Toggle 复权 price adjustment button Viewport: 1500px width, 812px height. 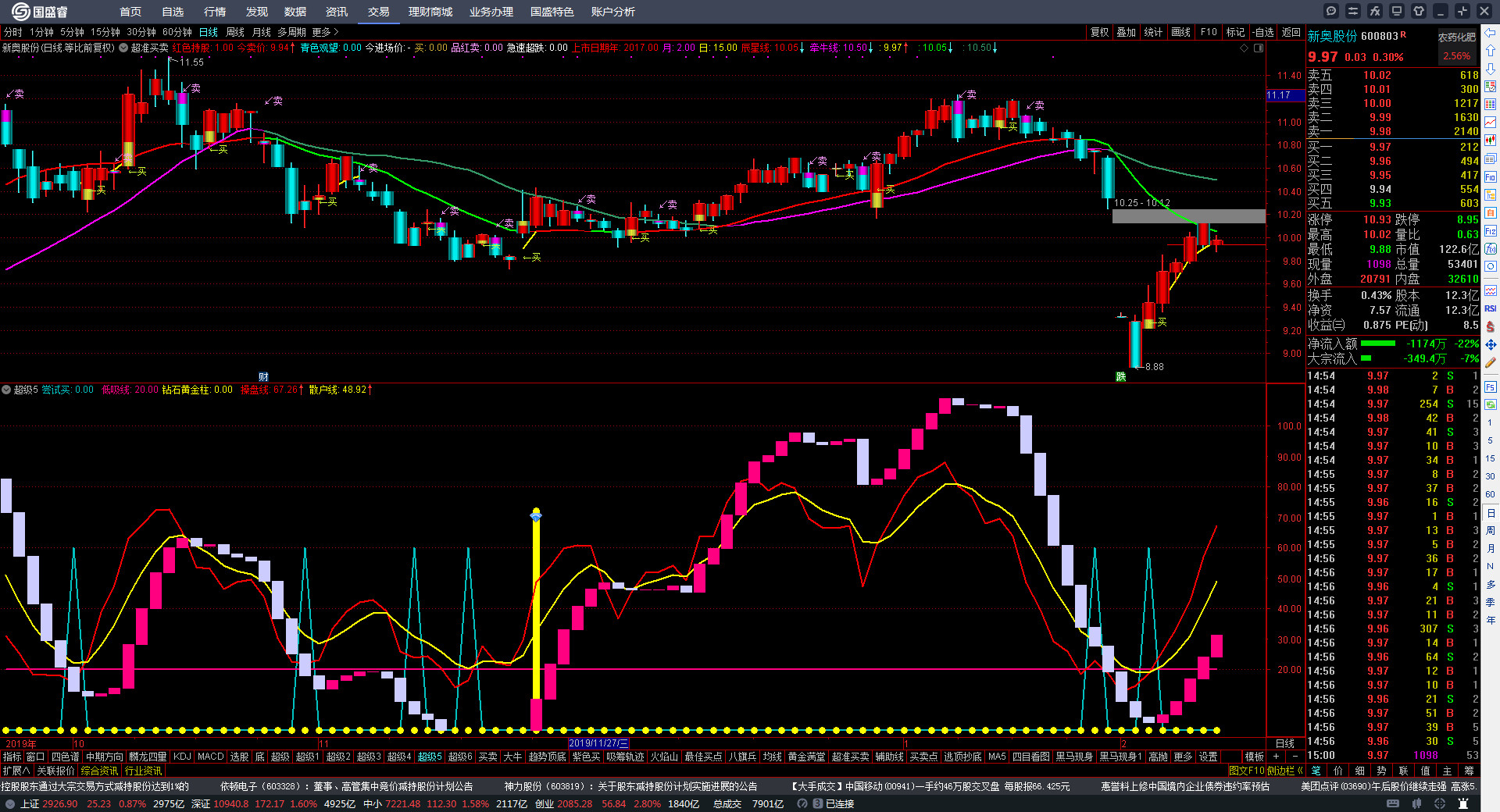1100,32
